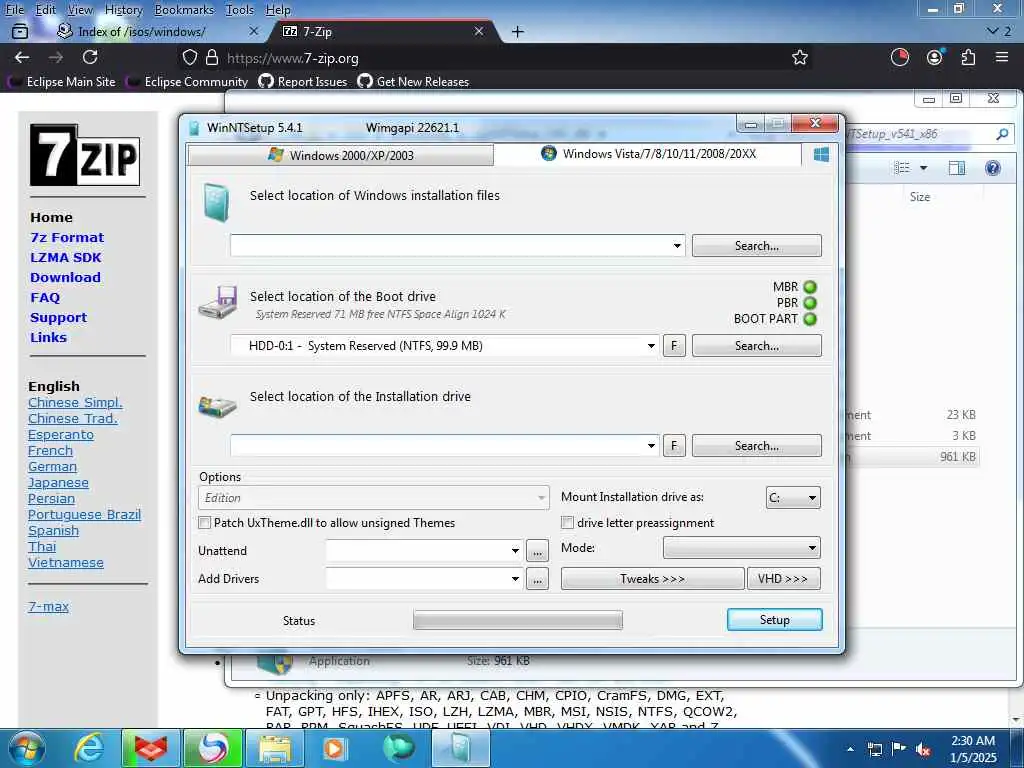Click the BOOT PART green status indicator
Image resolution: width=1024 pixels, height=768 pixels.
click(x=810, y=319)
